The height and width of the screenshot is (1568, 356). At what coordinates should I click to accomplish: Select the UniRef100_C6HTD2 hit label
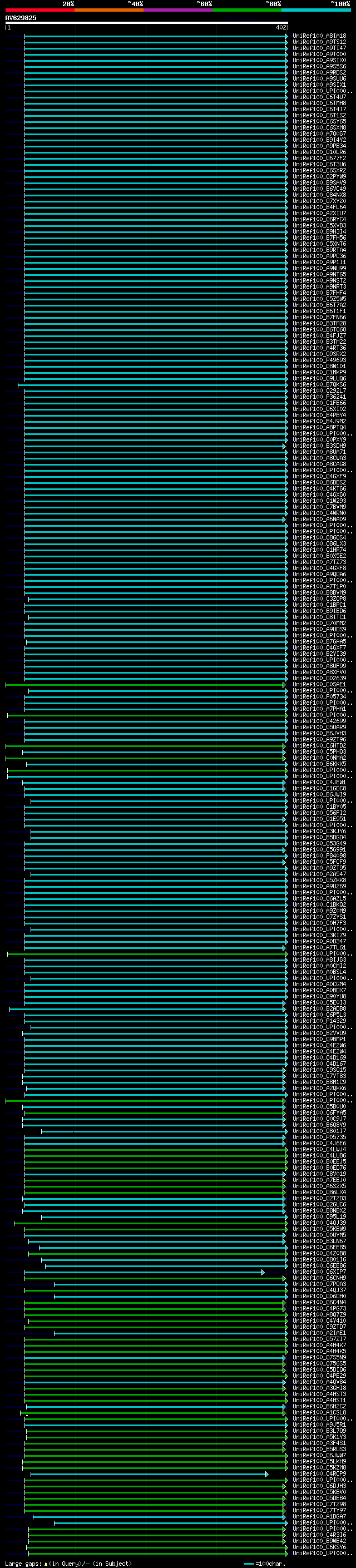319,746
